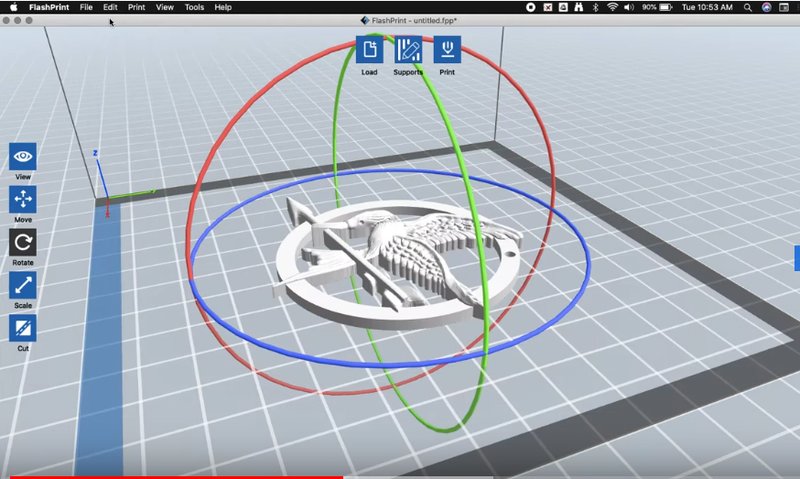Screen dimensions: 800x479
Task: Click the Load file icon
Action: (x=369, y=50)
